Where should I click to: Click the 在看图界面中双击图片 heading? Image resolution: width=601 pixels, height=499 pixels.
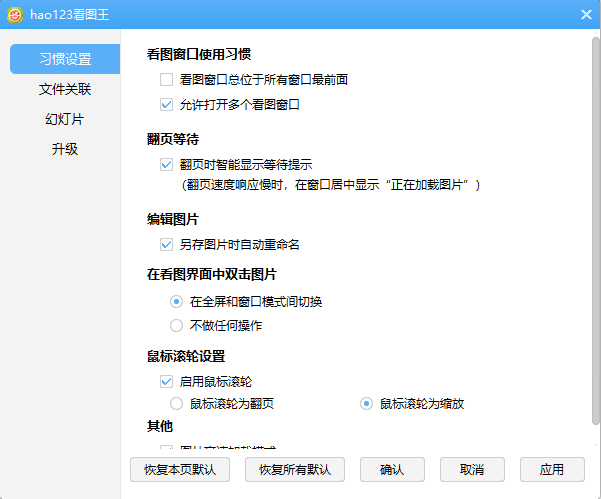212,274
